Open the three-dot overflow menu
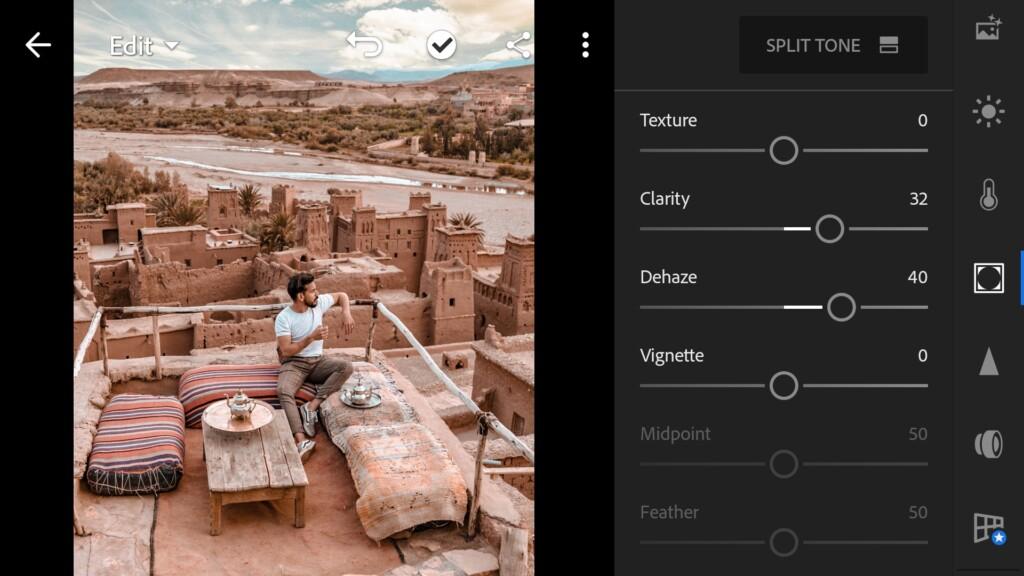The width and height of the screenshot is (1024, 576). (585, 45)
